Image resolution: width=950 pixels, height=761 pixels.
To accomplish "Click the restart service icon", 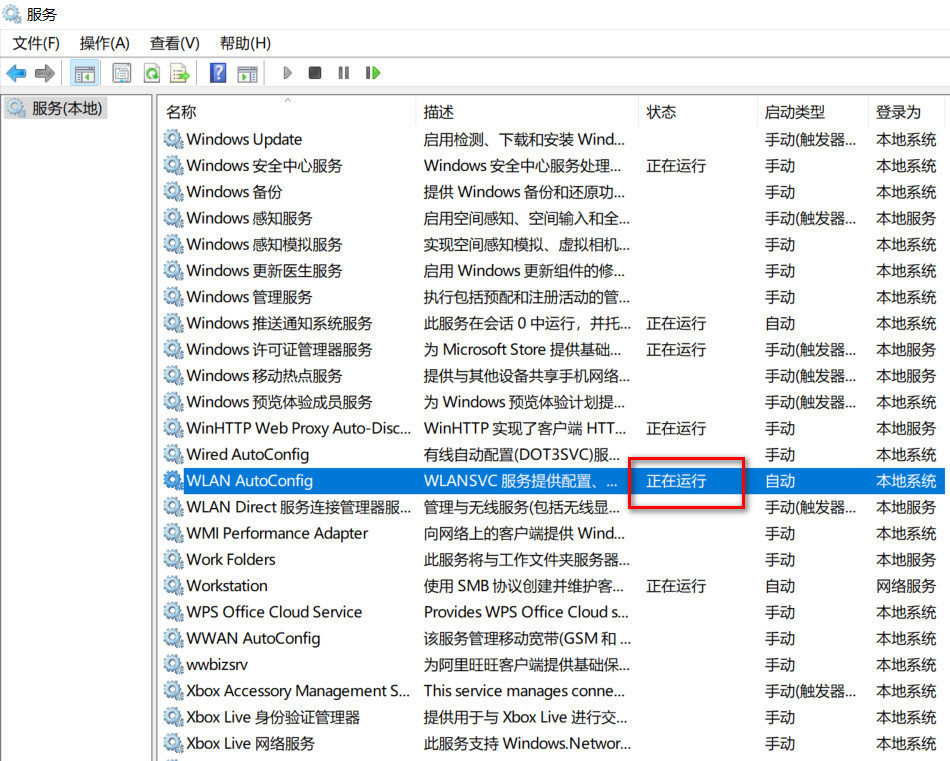I will click(373, 72).
